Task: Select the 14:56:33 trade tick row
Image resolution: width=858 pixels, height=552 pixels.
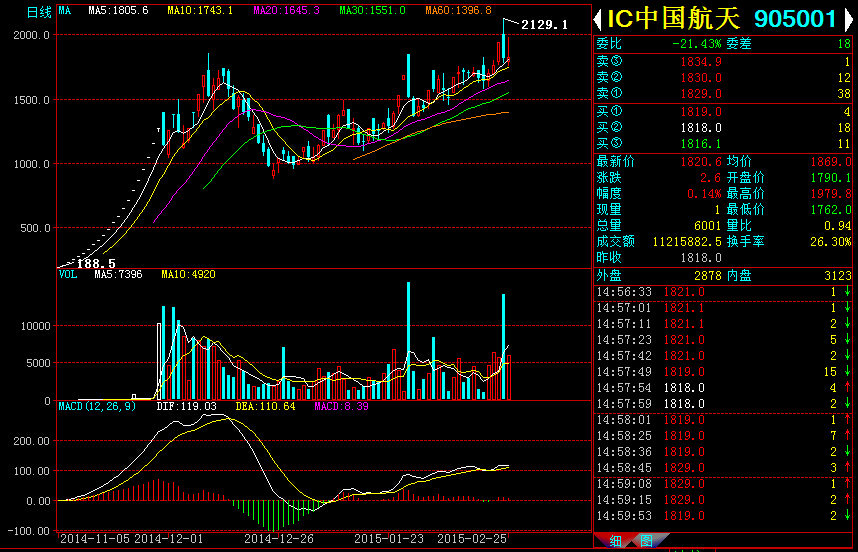Action: (723, 292)
